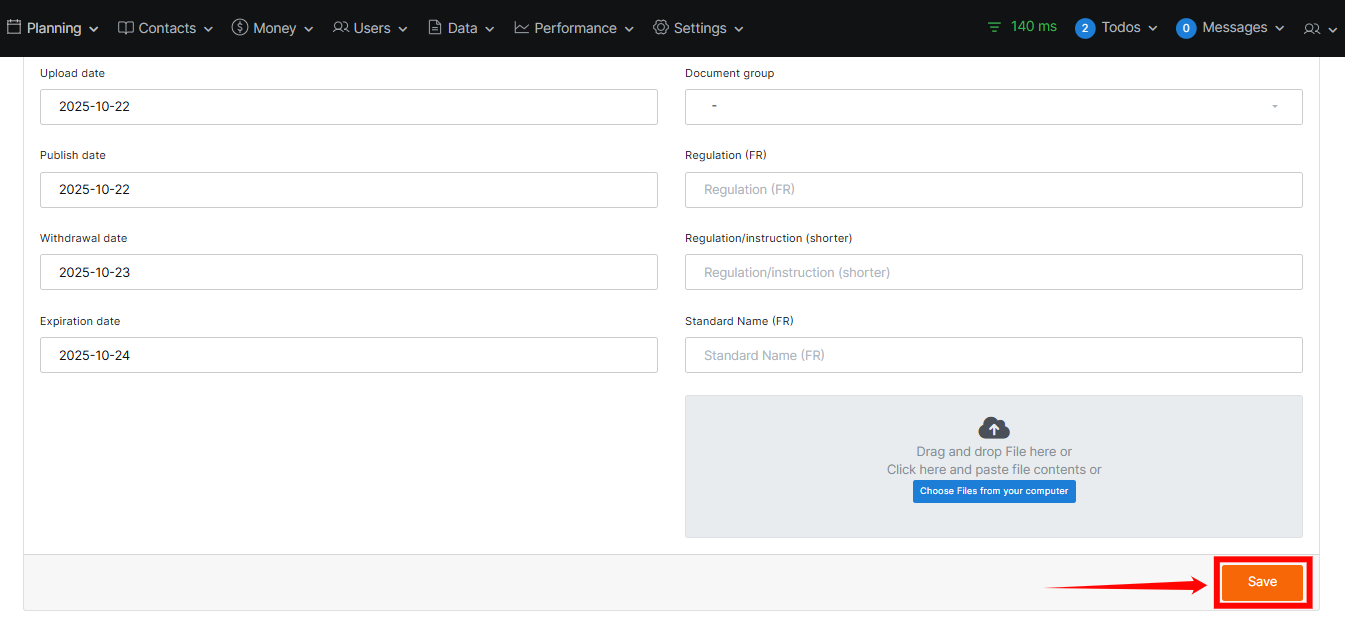Click the Standard Name (FR) input
Image resolution: width=1345 pixels, height=618 pixels.
point(993,355)
